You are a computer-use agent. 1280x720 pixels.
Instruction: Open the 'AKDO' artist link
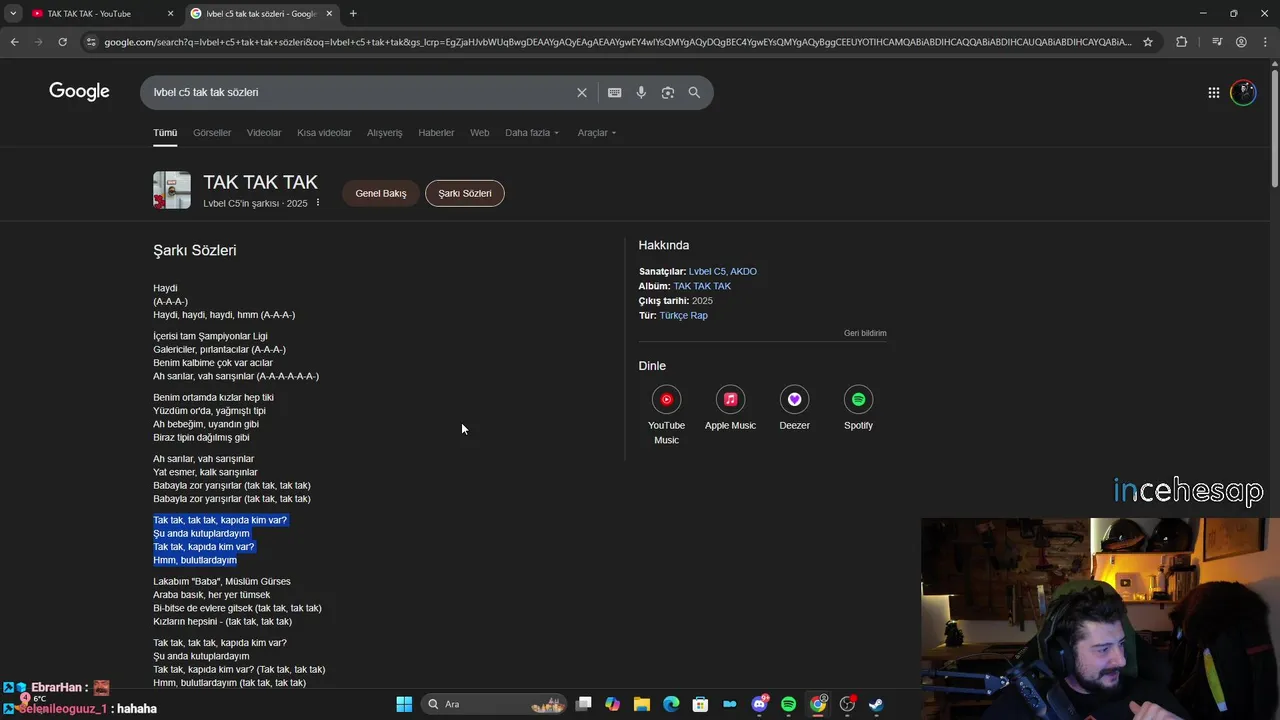click(743, 272)
